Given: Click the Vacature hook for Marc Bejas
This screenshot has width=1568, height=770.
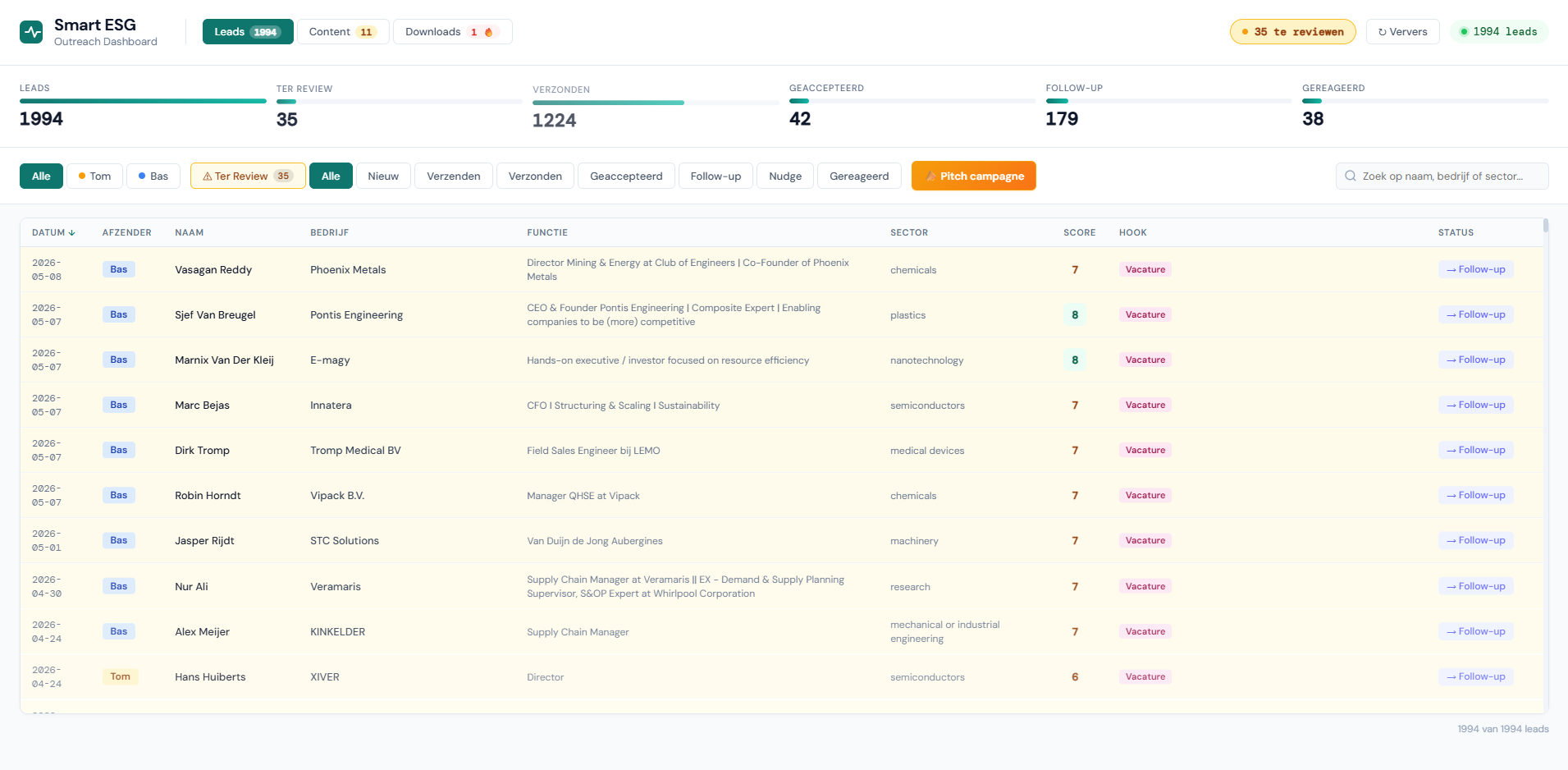Looking at the screenshot, I should (x=1145, y=405).
